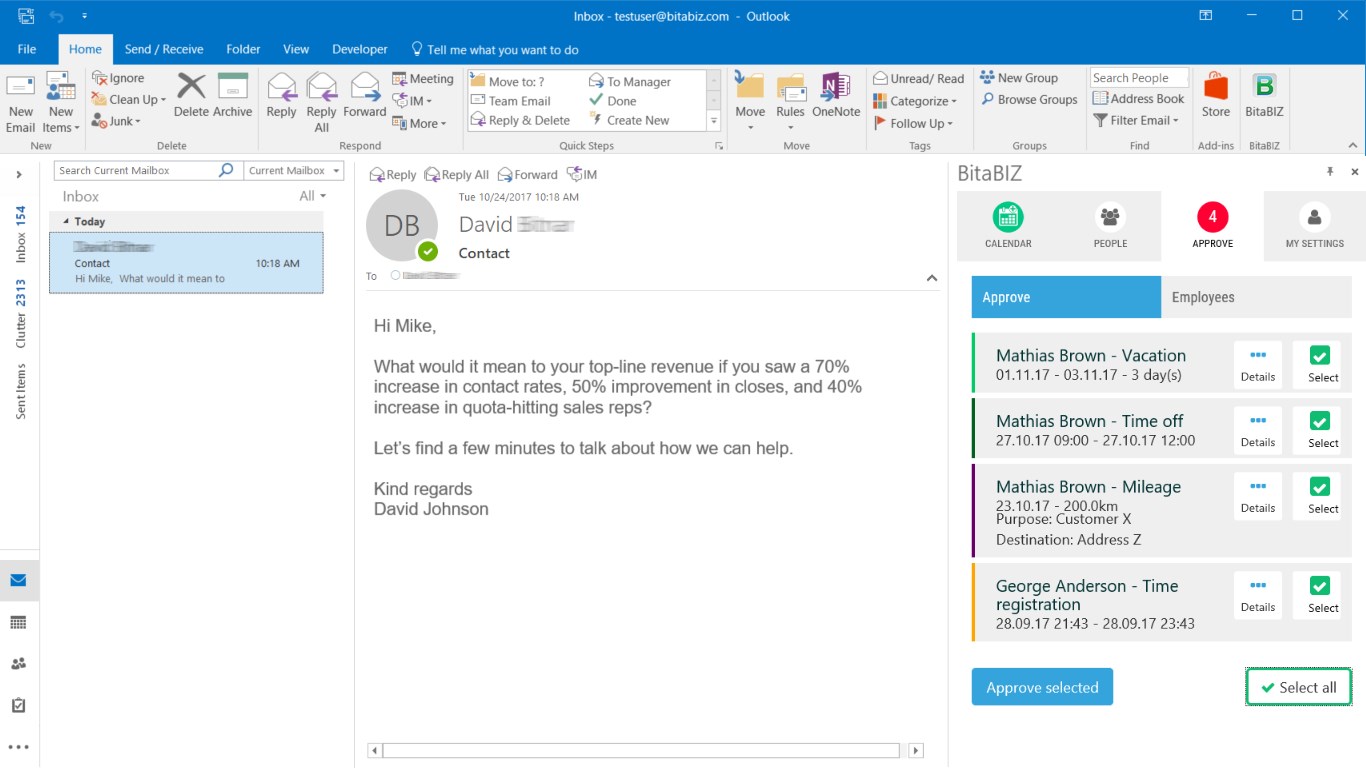This screenshot has width=1366, height=768.
Task: Open the Filter Email dropdown
Action: [1136, 120]
